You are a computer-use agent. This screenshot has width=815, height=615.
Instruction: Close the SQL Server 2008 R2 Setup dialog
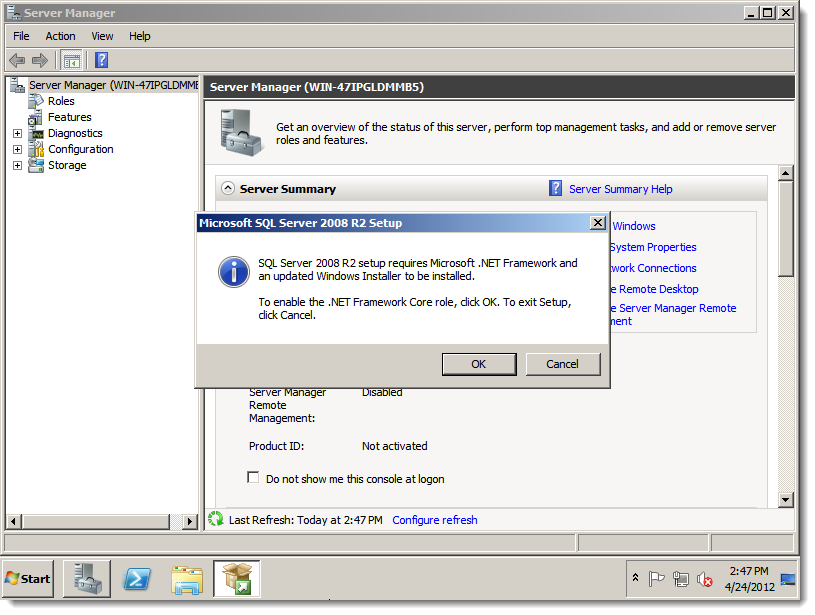click(598, 223)
